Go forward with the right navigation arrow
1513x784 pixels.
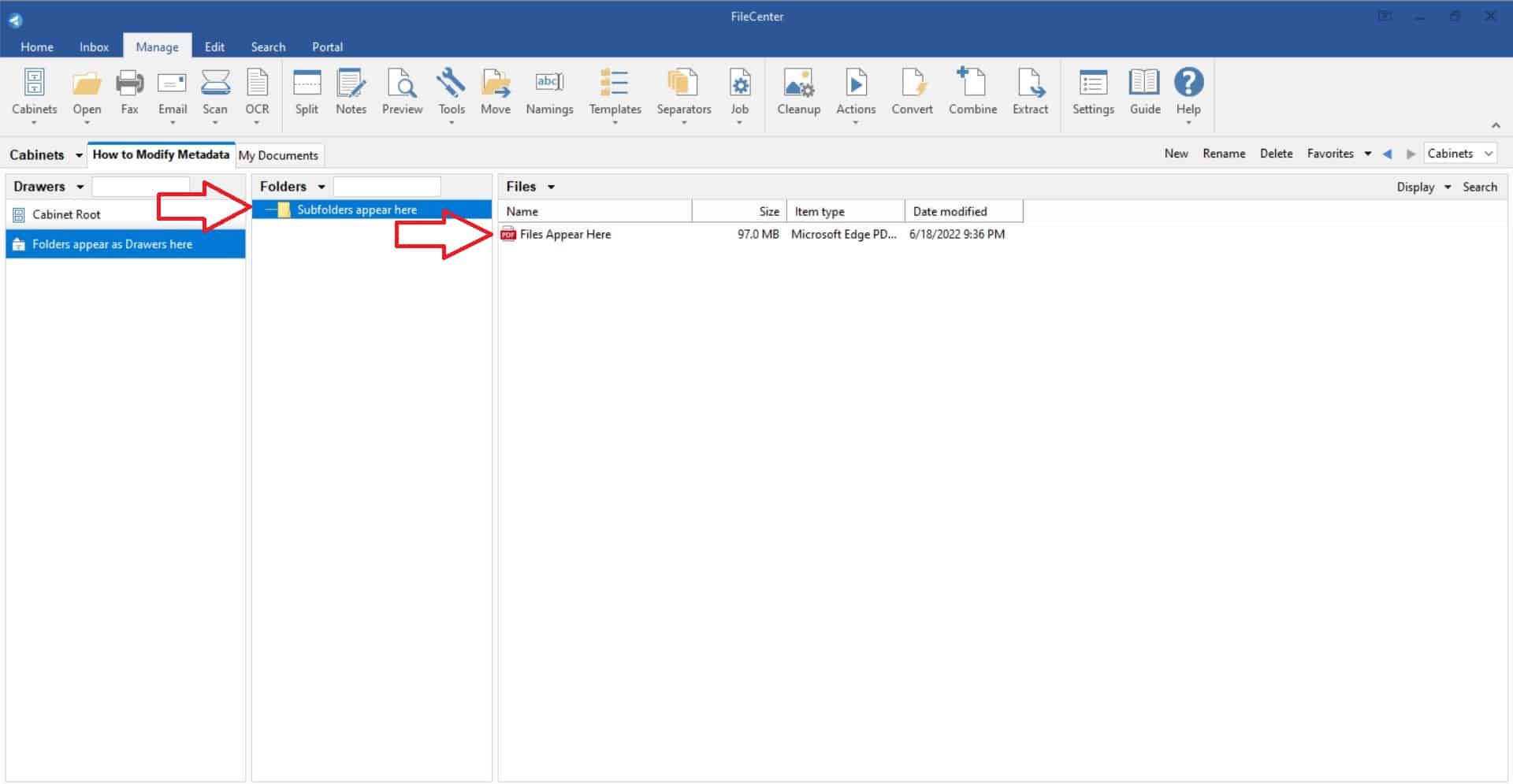1411,154
